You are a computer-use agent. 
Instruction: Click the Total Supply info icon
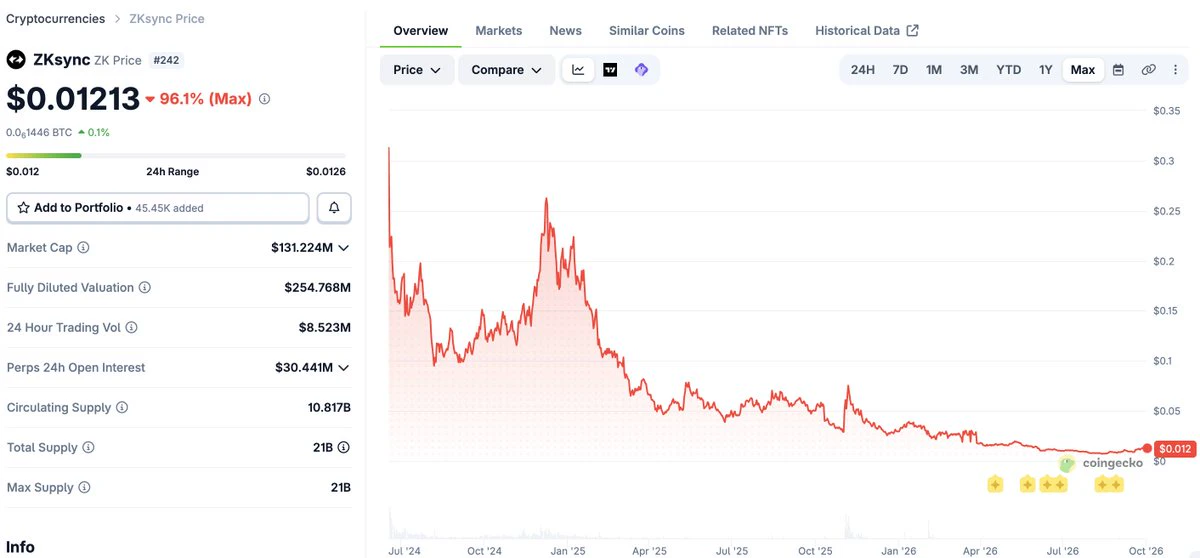[88, 447]
